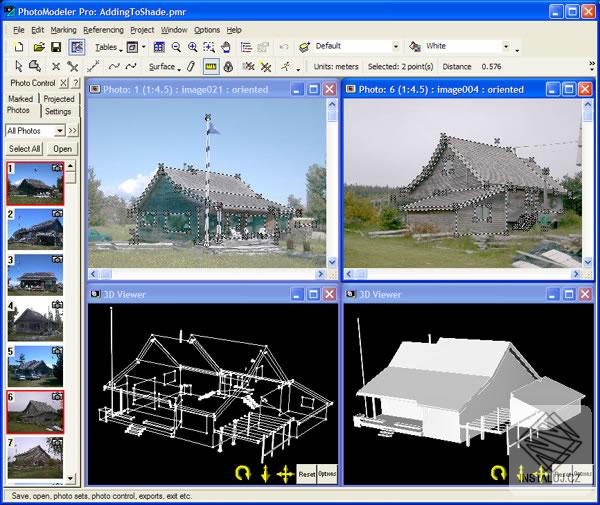Image resolution: width=600 pixels, height=505 pixels.
Task: Toggle the highlighted photo list toolbar button
Action: [77, 47]
